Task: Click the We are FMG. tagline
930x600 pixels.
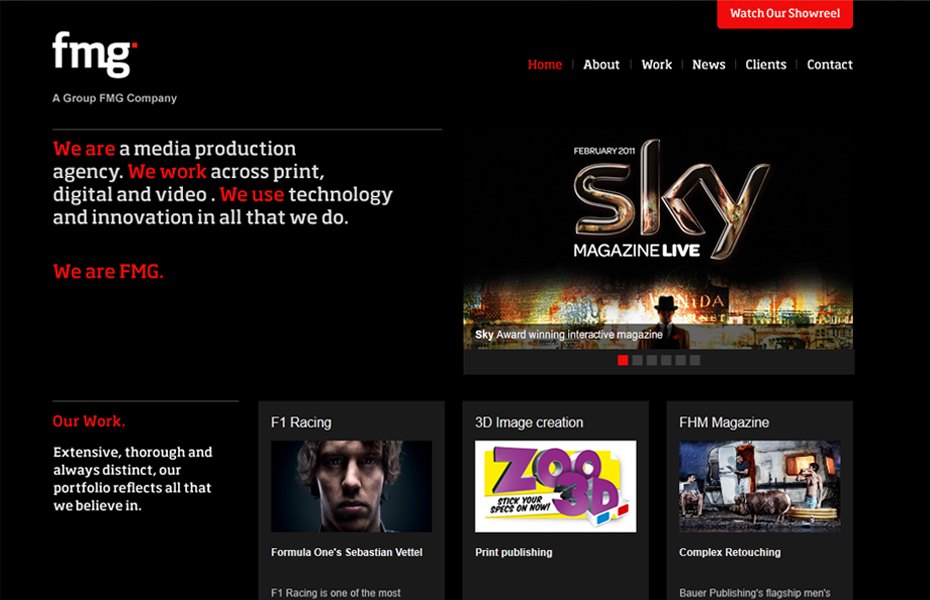Action: pos(108,272)
